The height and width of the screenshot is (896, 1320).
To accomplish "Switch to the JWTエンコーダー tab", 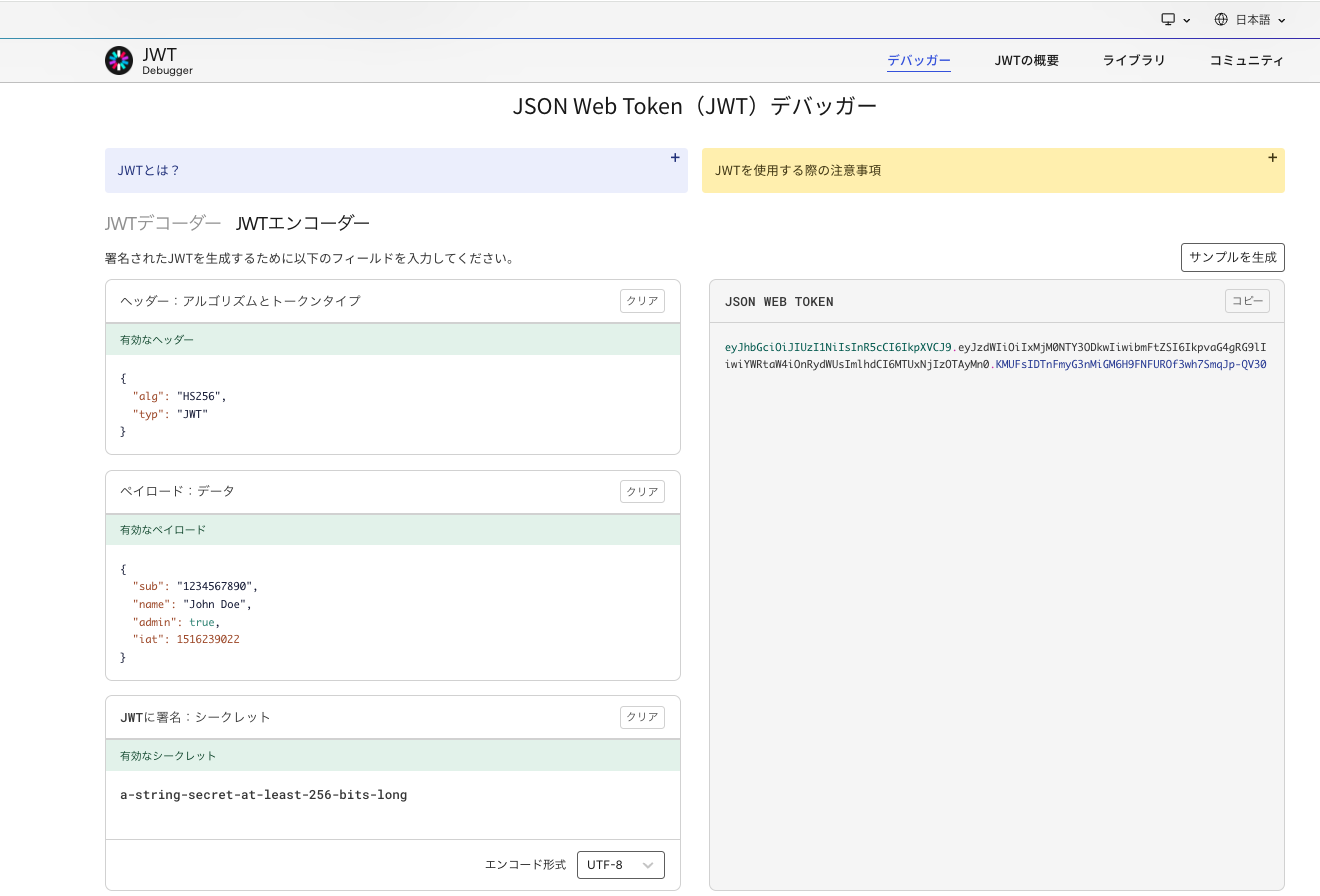I will [x=303, y=223].
